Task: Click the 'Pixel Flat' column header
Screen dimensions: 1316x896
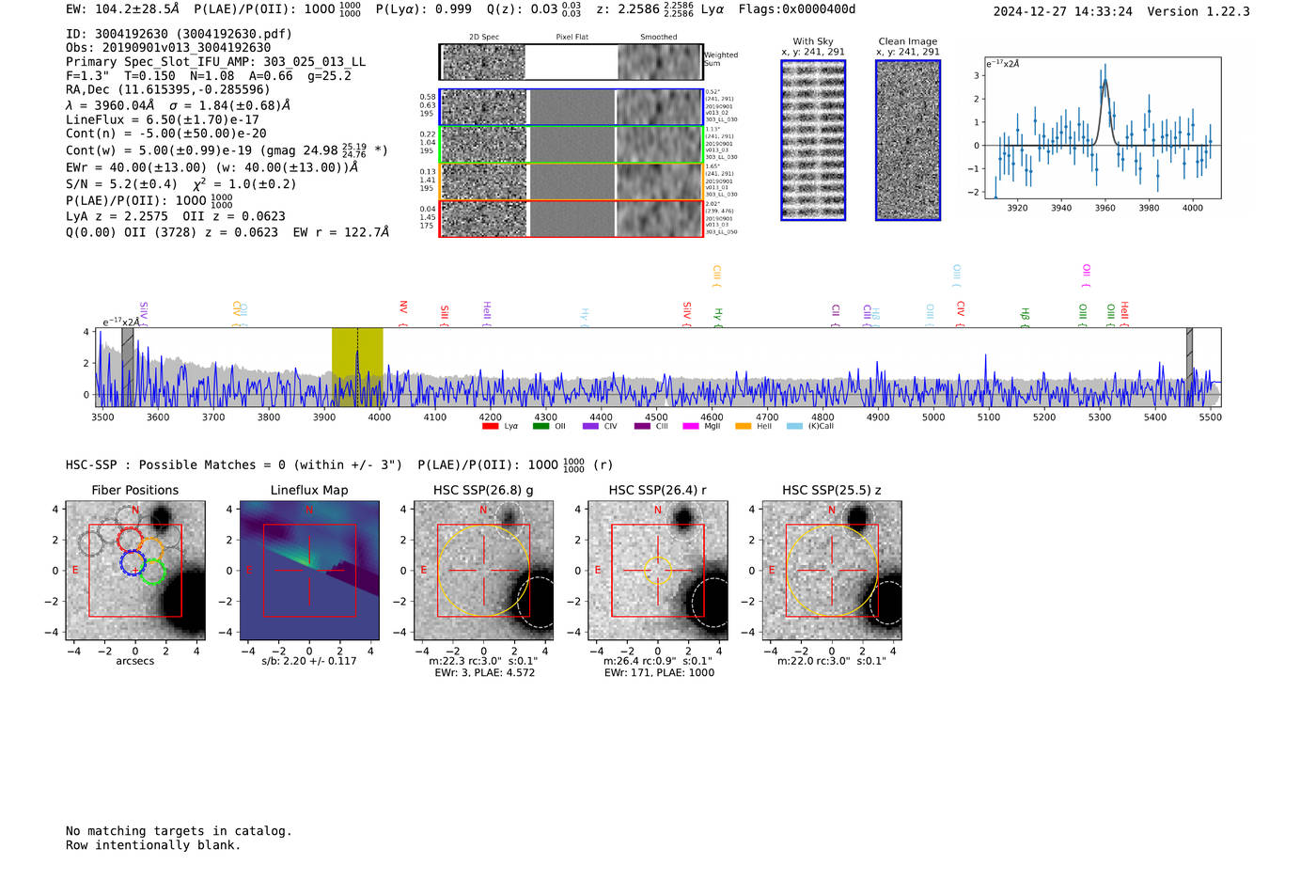Action: (572, 38)
